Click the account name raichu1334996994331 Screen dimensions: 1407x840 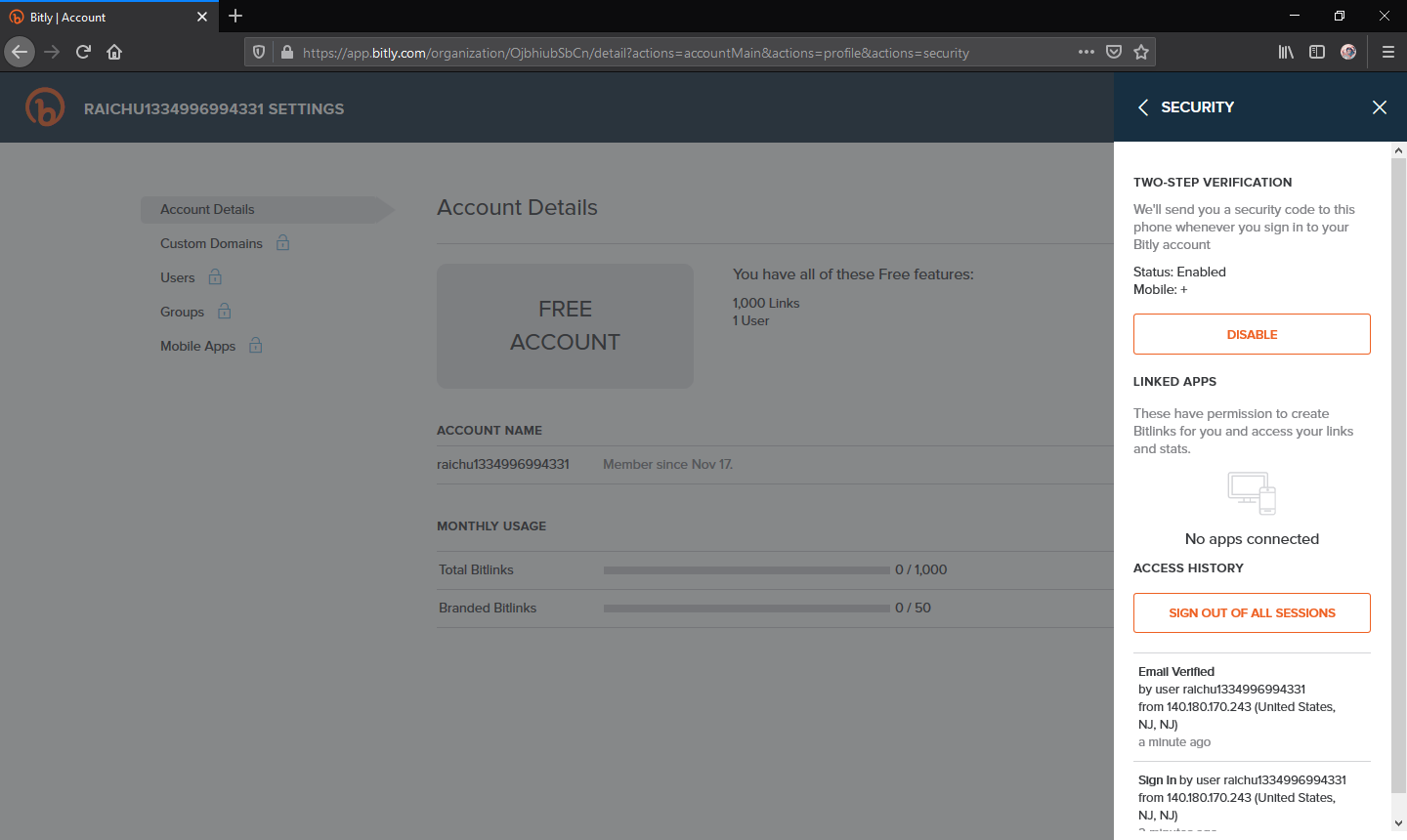pos(502,464)
